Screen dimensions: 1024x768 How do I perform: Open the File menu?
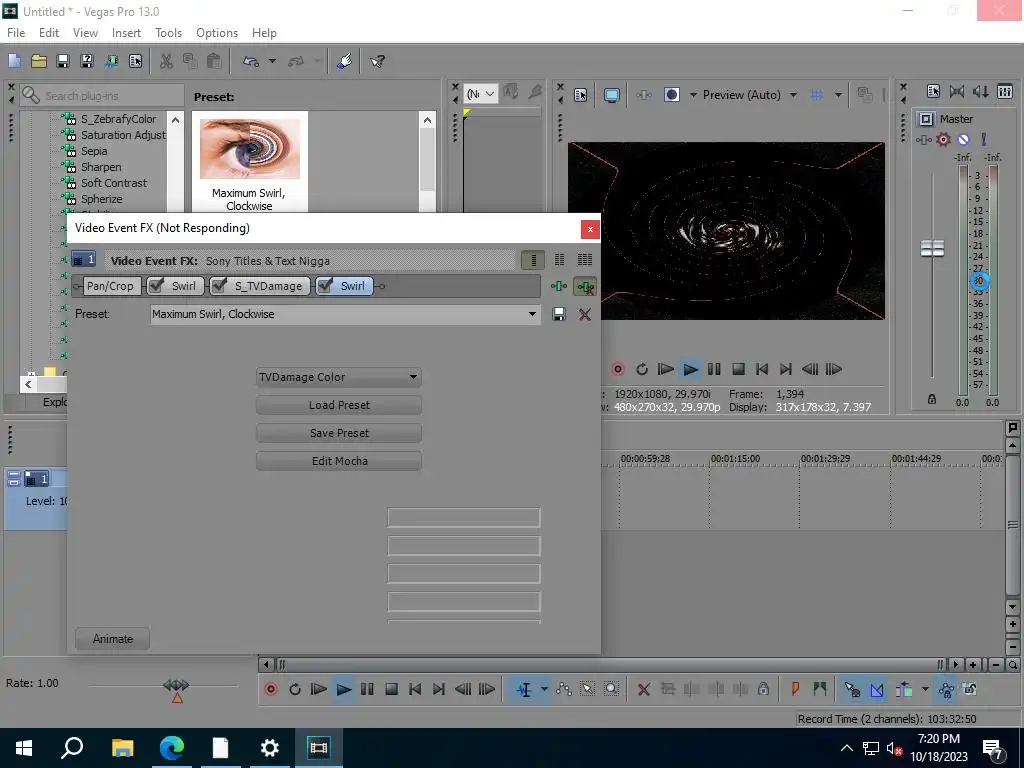click(x=16, y=33)
